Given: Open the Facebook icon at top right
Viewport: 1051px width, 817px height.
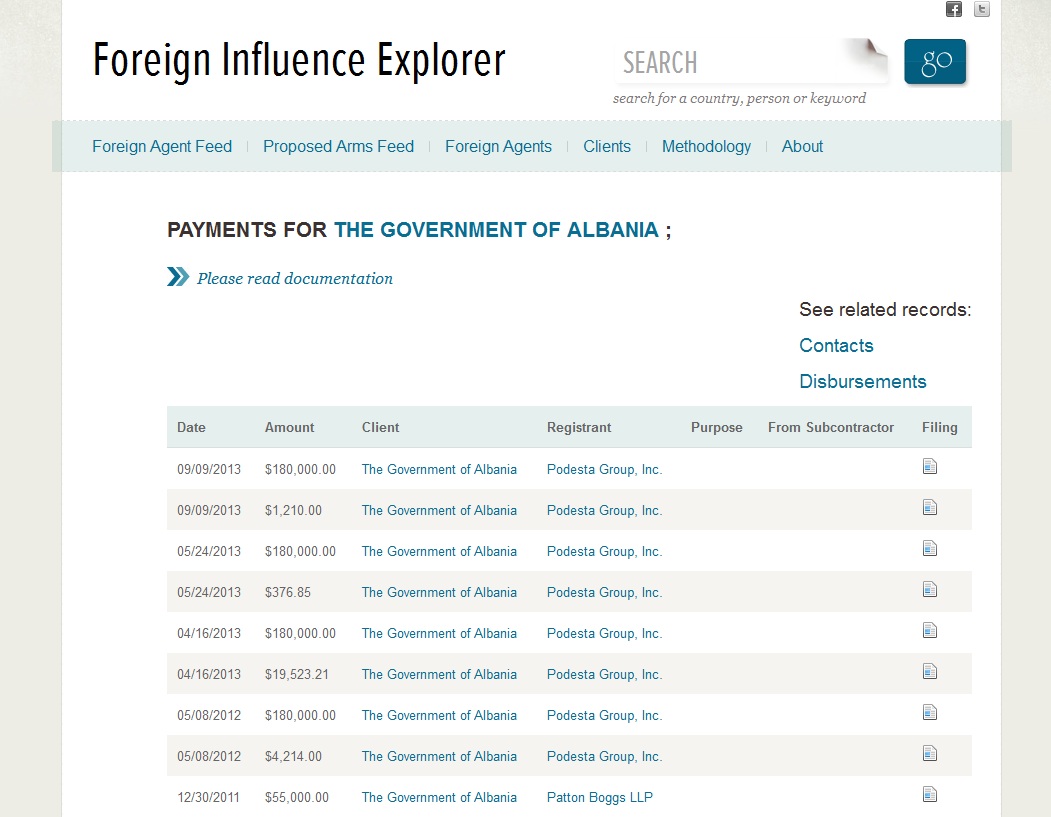Looking at the screenshot, I should (953, 9).
